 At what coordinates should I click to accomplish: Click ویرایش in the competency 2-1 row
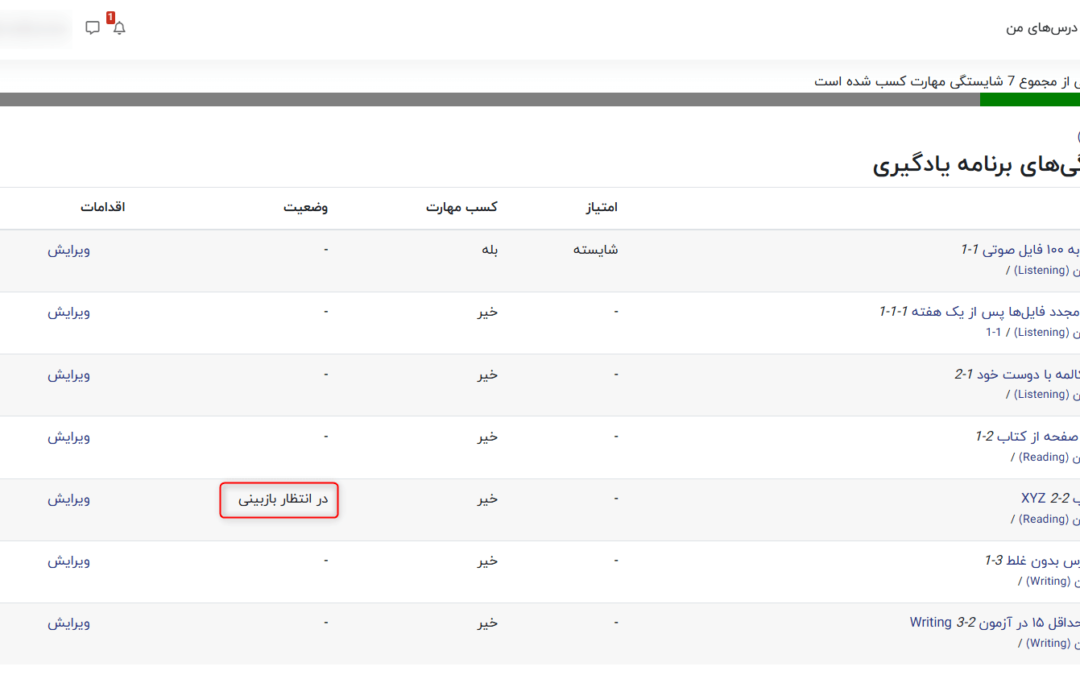[69, 374]
